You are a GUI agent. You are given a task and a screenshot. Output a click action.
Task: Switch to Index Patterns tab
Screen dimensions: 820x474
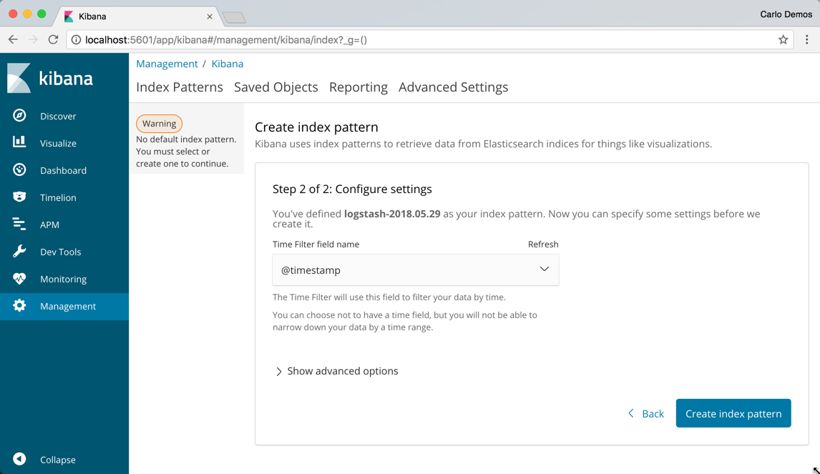click(x=179, y=87)
